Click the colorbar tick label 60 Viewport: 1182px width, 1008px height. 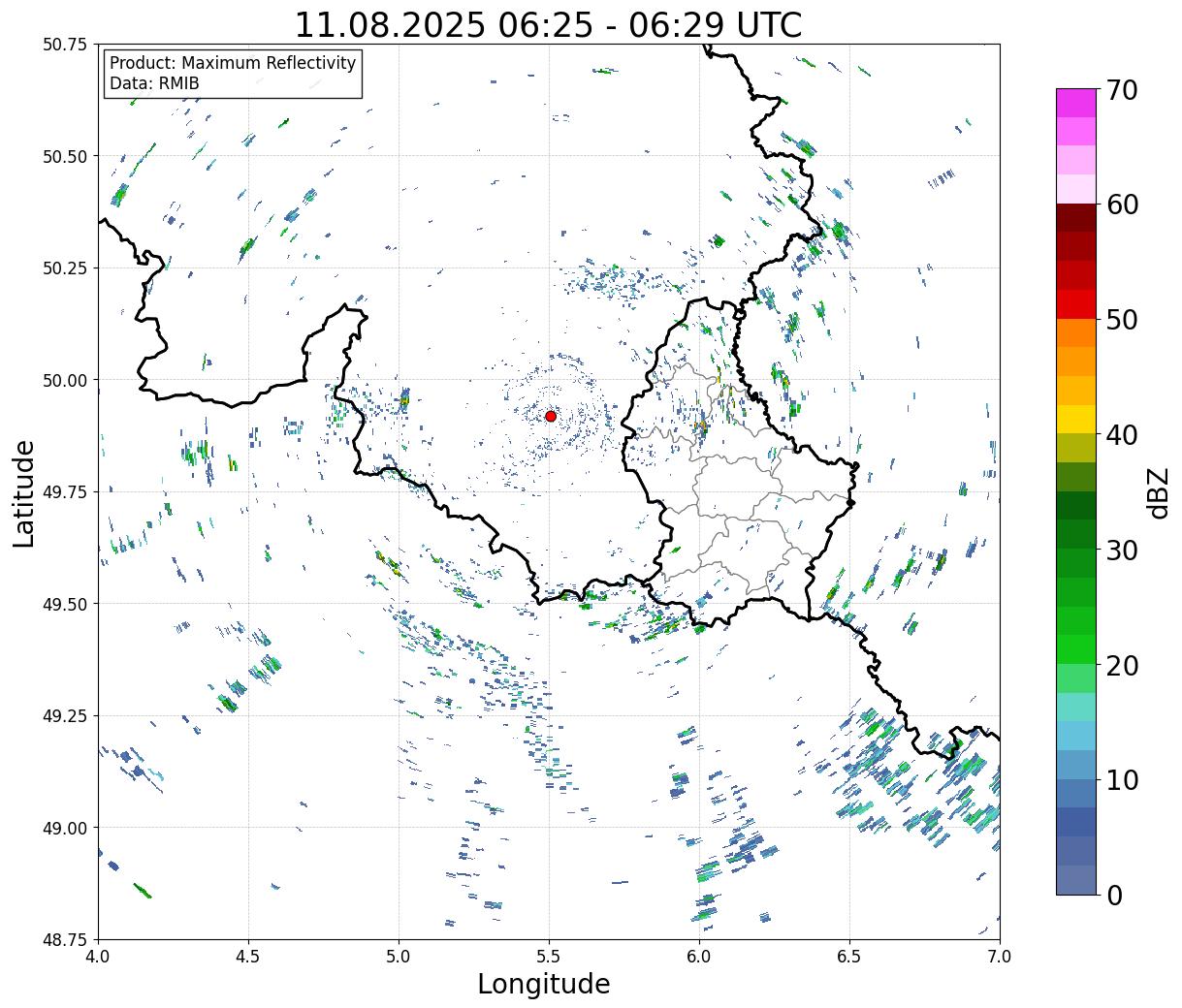pos(1121,205)
